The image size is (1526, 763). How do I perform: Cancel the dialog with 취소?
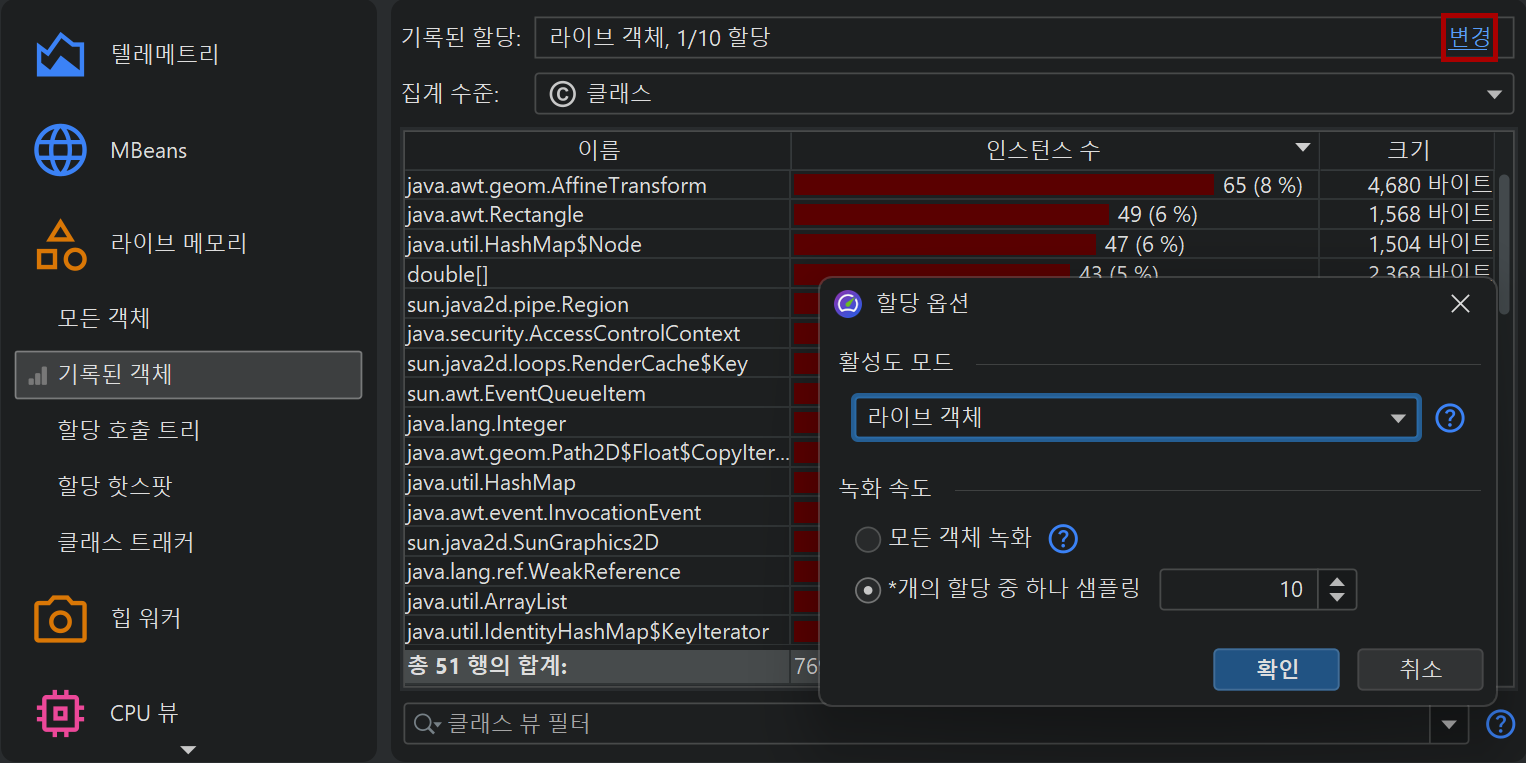click(x=1420, y=669)
